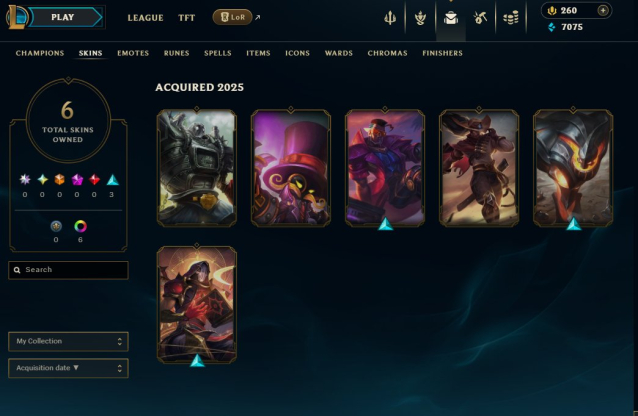Screen dimensions: 638x416
Task: Switch to the Chromas tab
Action: [x=387, y=53]
